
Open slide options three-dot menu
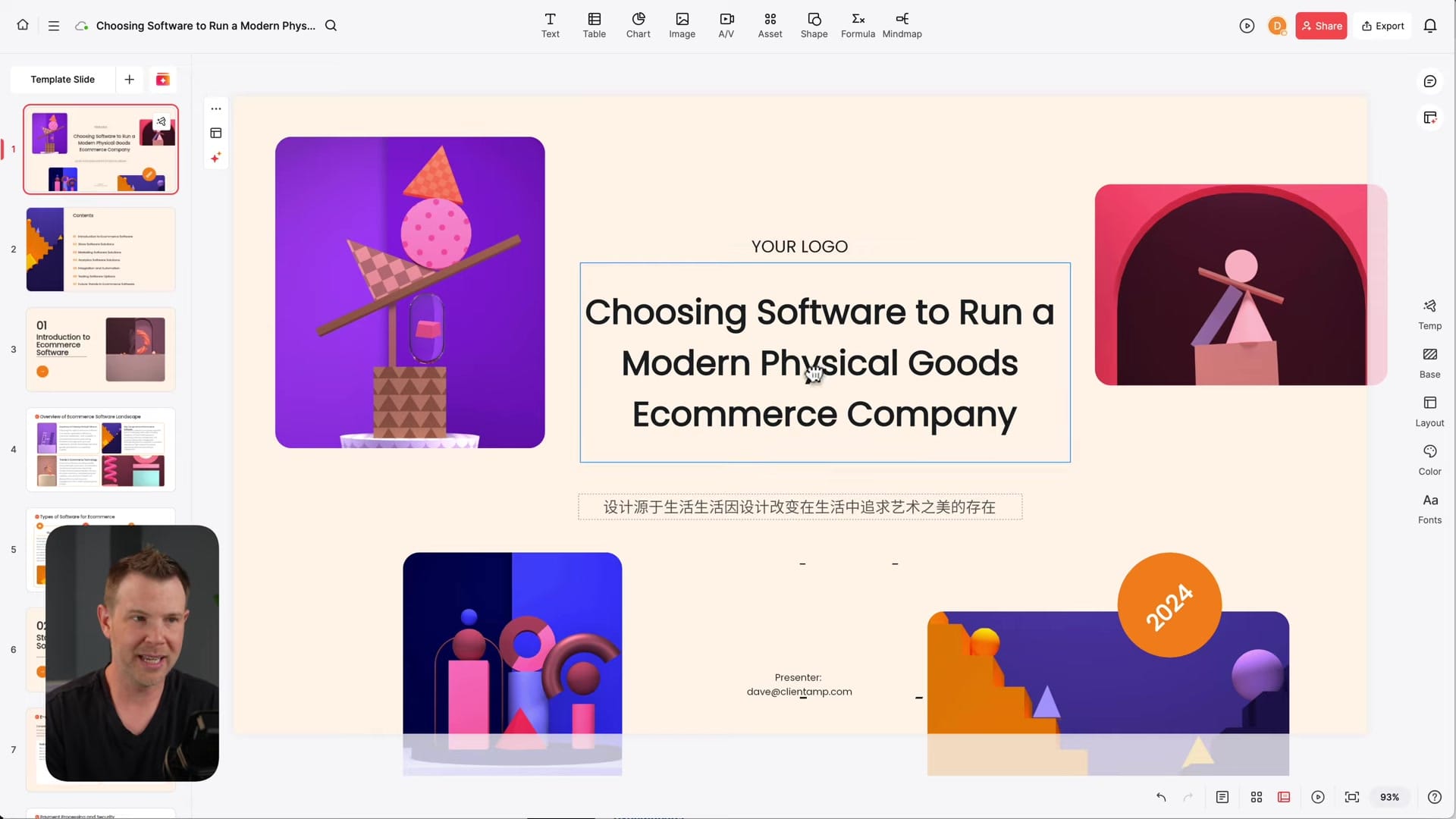(x=216, y=108)
